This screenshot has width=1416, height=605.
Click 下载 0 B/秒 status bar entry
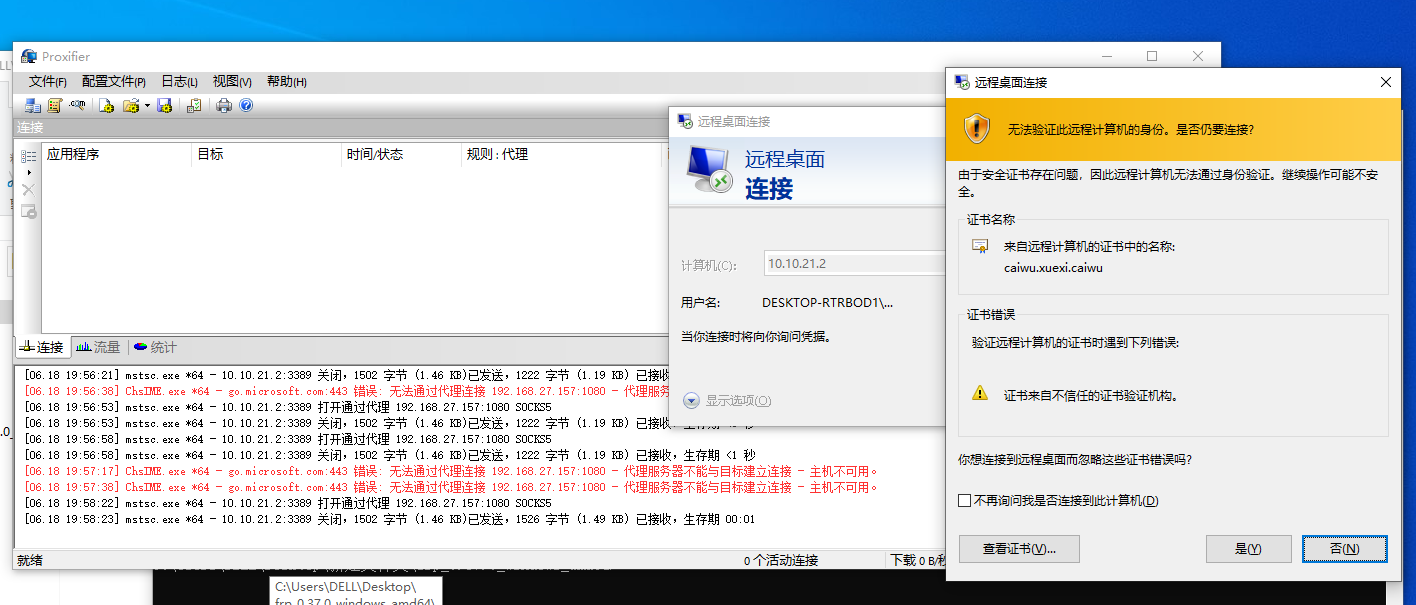[x=917, y=560]
